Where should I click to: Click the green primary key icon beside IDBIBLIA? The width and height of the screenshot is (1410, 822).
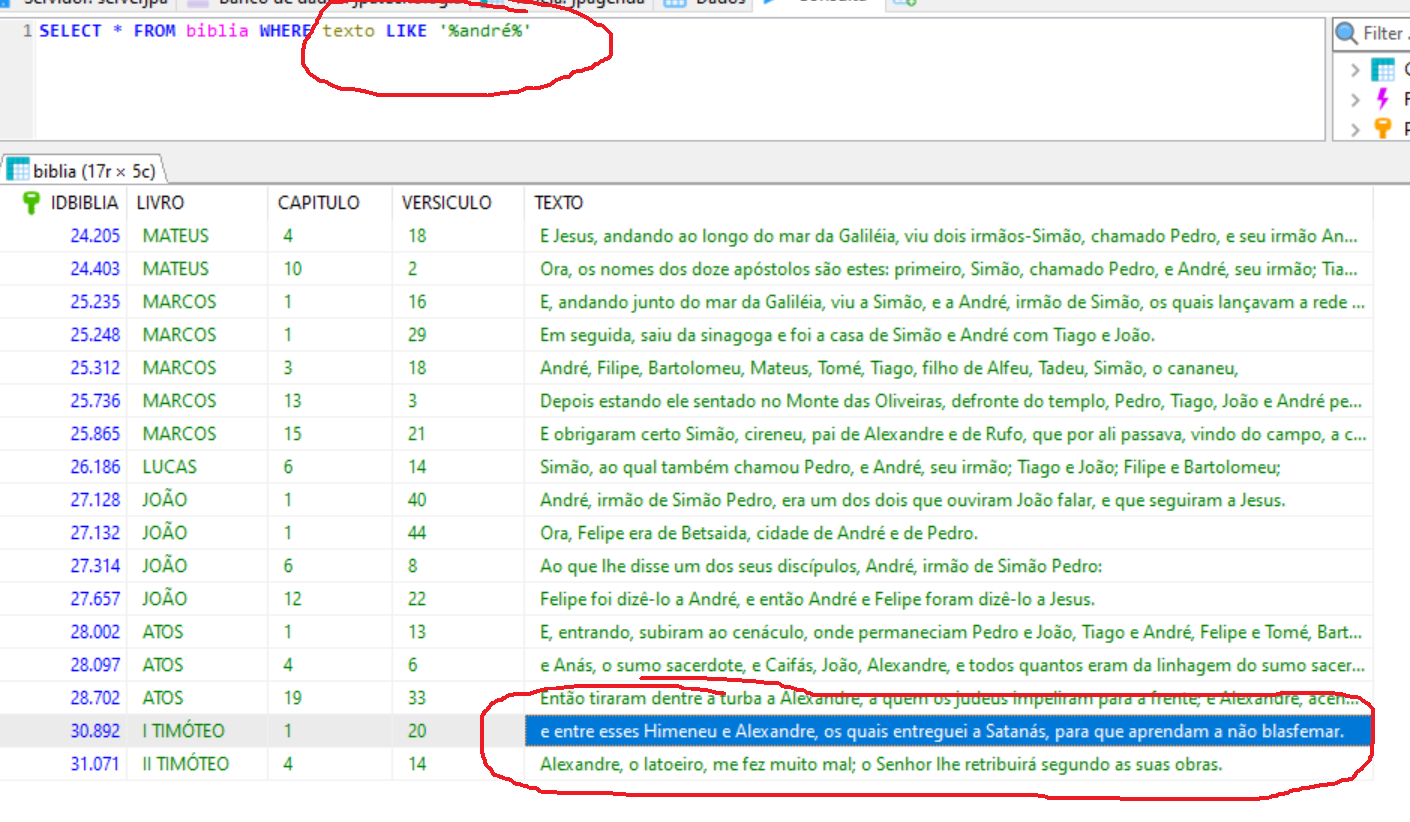click(x=30, y=203)
